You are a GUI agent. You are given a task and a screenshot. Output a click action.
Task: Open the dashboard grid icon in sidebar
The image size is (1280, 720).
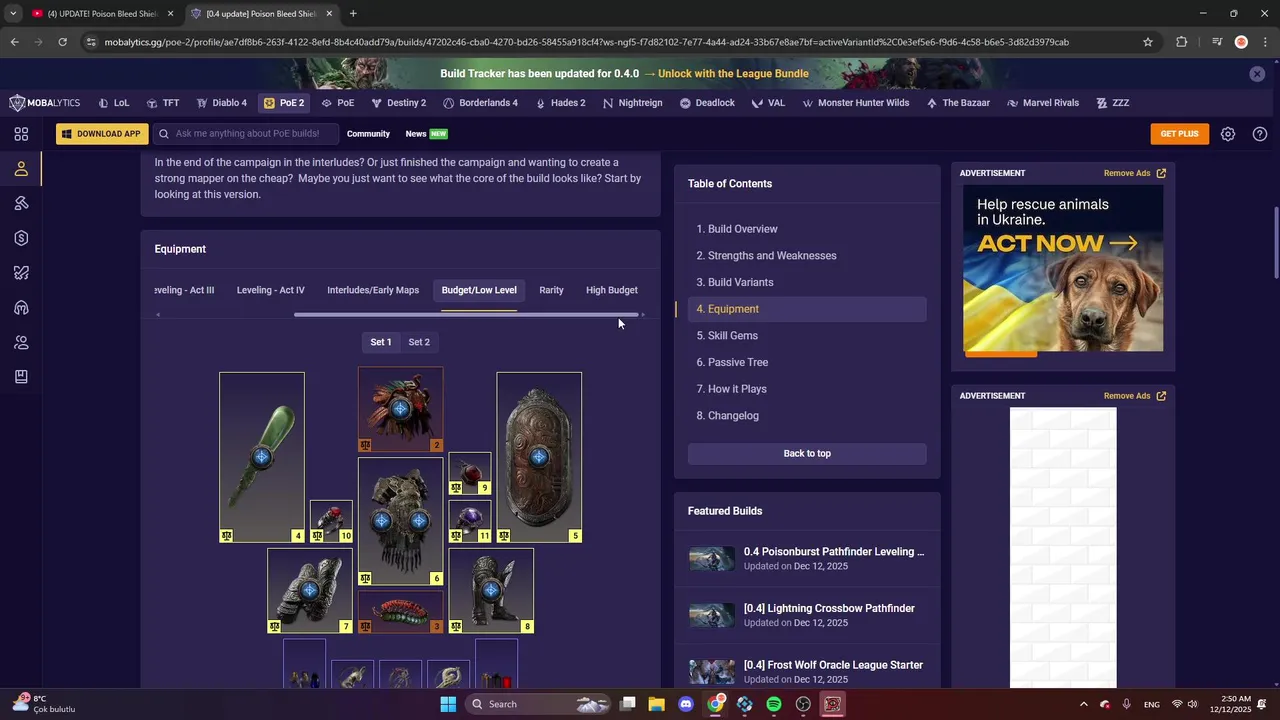pos(21,134)
